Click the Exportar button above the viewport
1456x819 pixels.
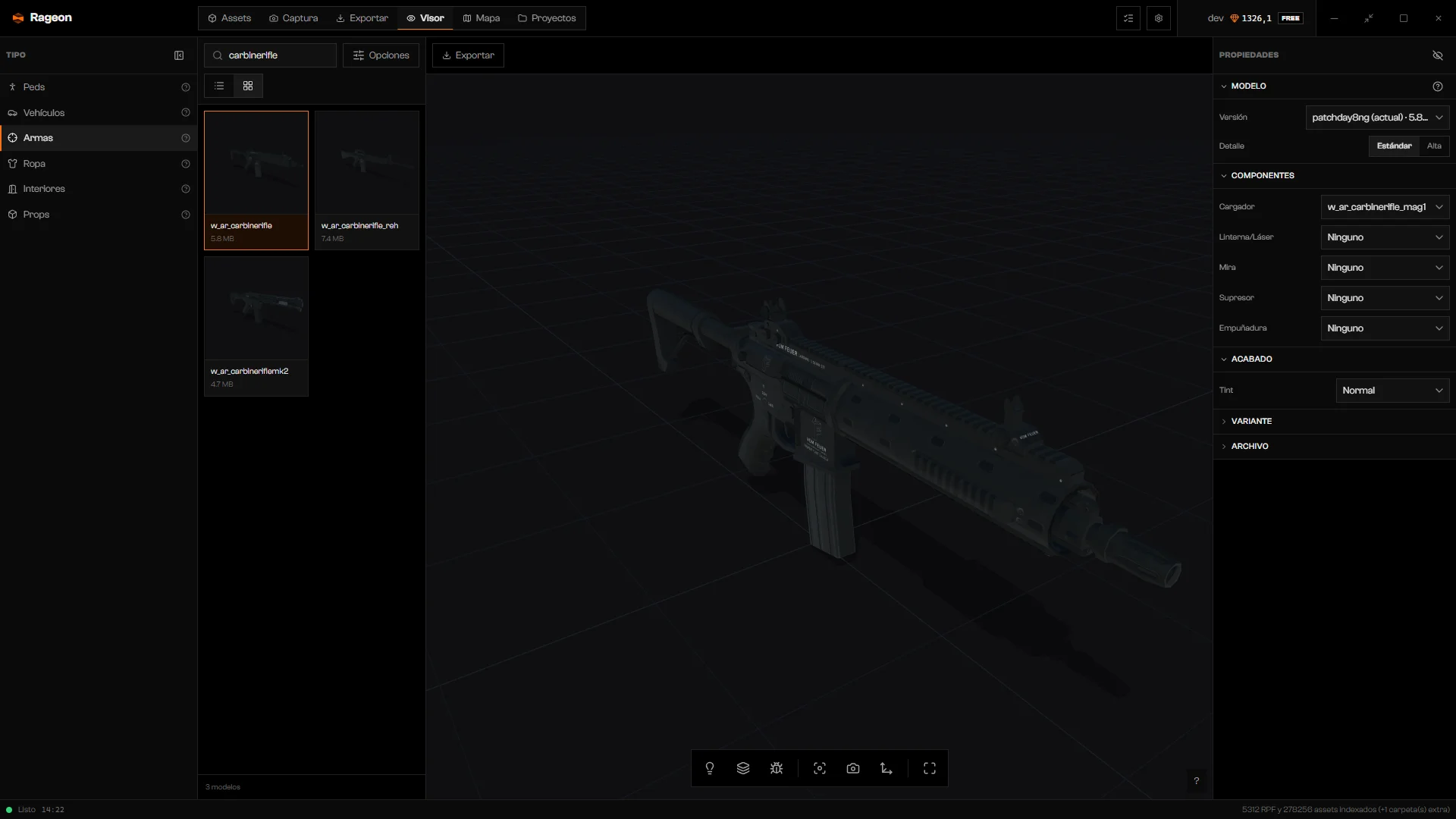click(468, 55)
